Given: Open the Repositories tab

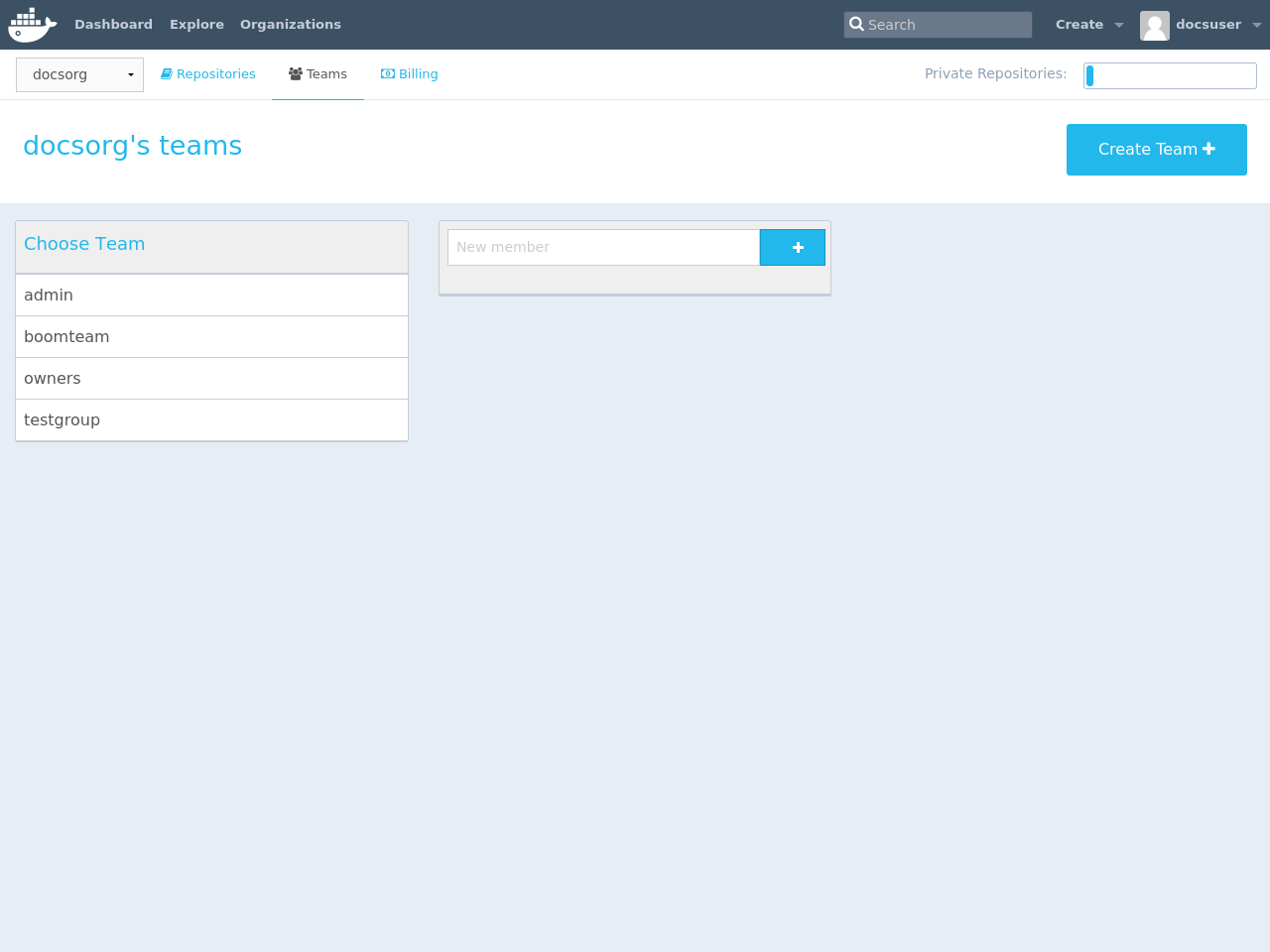Looking at the screenshot, I should tap(208, 74).
